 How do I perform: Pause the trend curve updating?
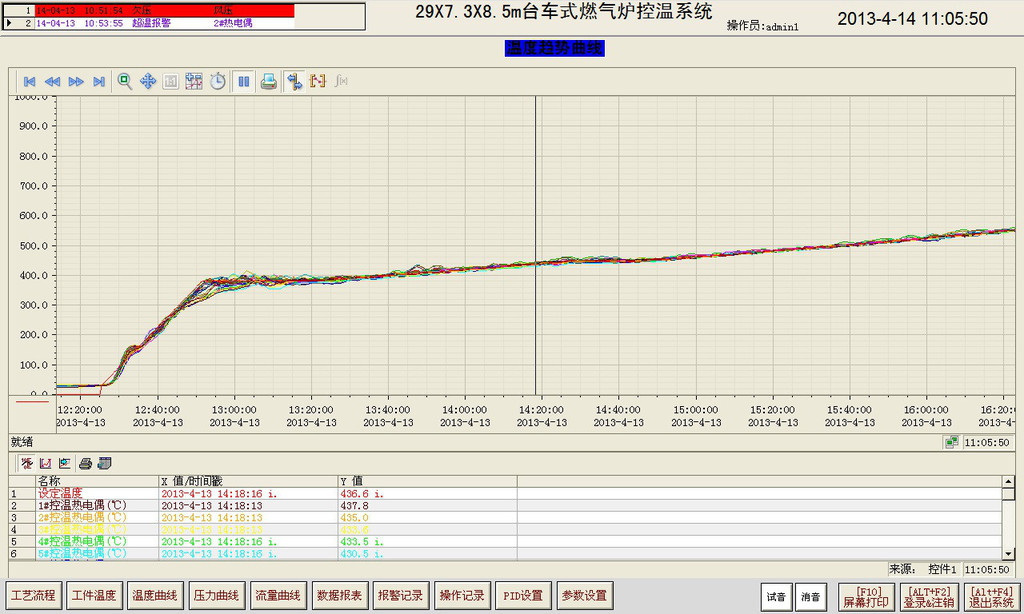click(244, 81)
